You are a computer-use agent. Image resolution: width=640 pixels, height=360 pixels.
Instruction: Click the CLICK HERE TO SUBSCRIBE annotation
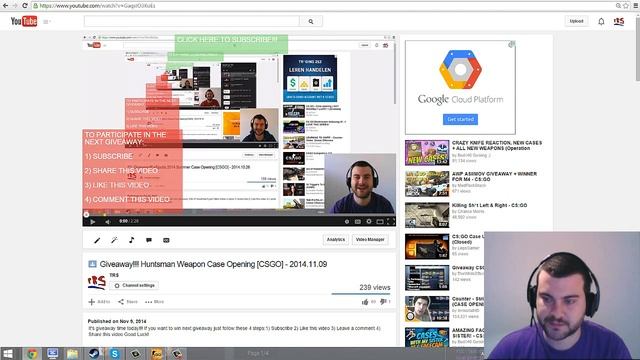[x=231, y=43]
